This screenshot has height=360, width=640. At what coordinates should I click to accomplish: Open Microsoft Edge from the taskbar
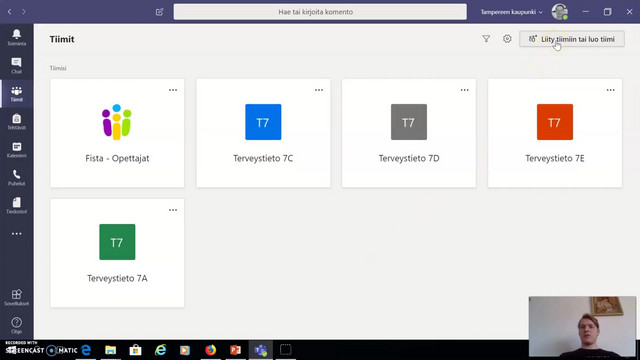pos(86,350)
